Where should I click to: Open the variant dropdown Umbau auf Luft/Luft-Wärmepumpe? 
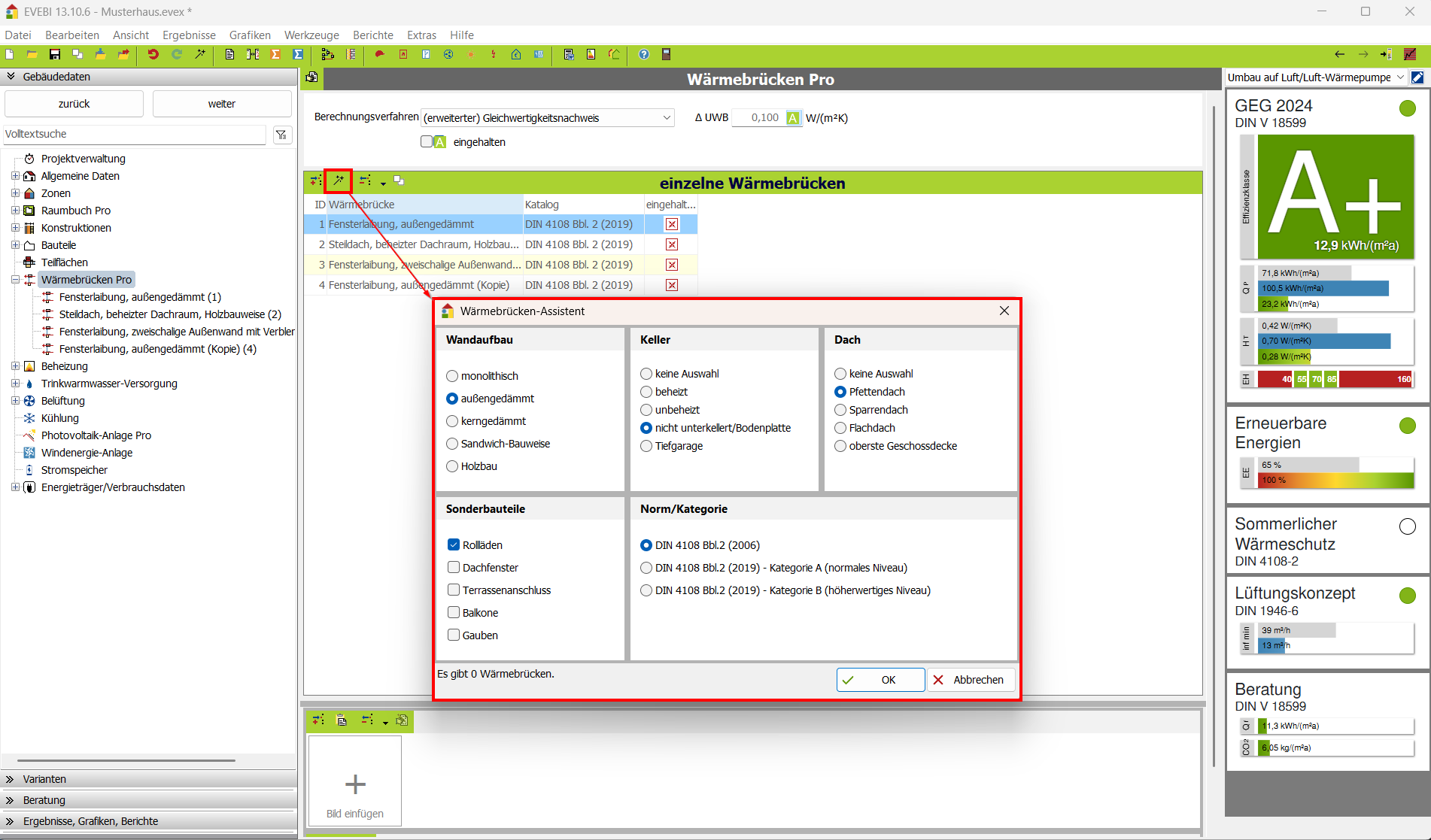(x=1315, y=77)
